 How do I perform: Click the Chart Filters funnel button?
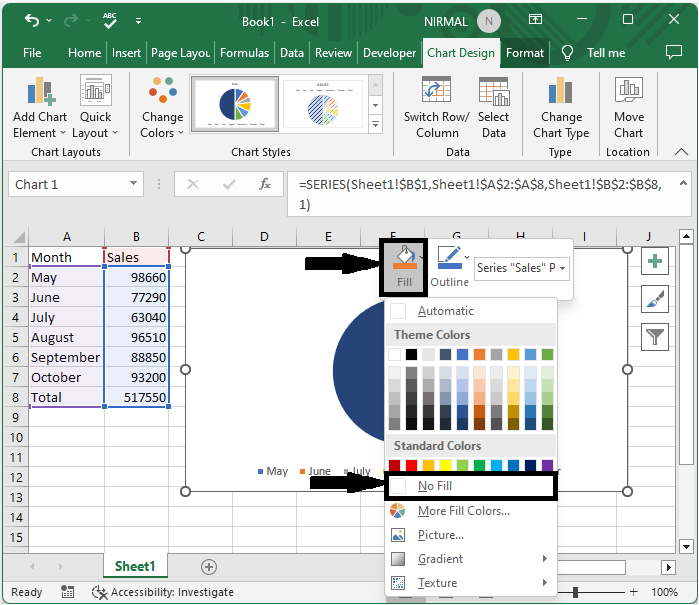click(655, 336)
